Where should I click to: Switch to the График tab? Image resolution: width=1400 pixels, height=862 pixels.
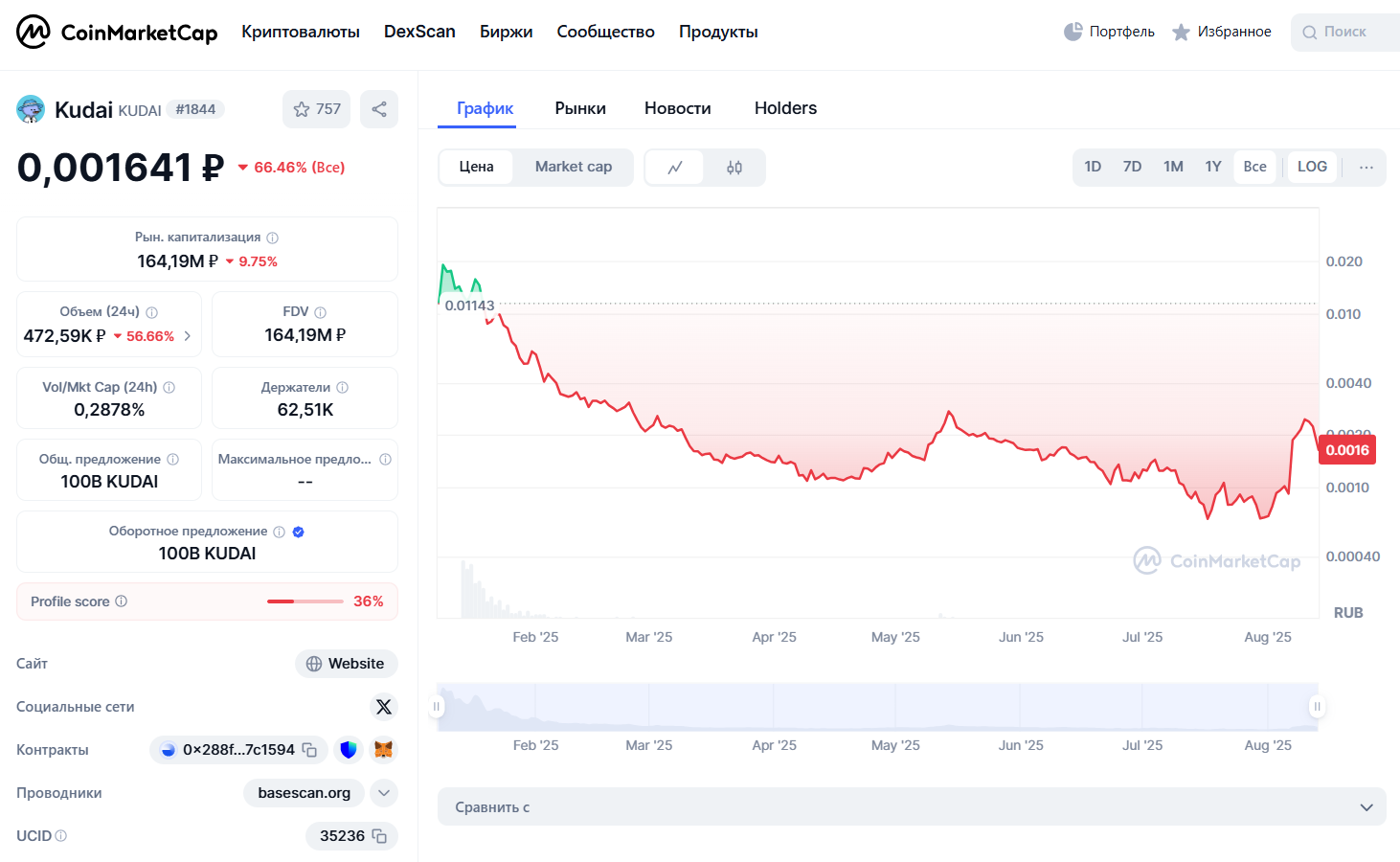coord(485,108)
